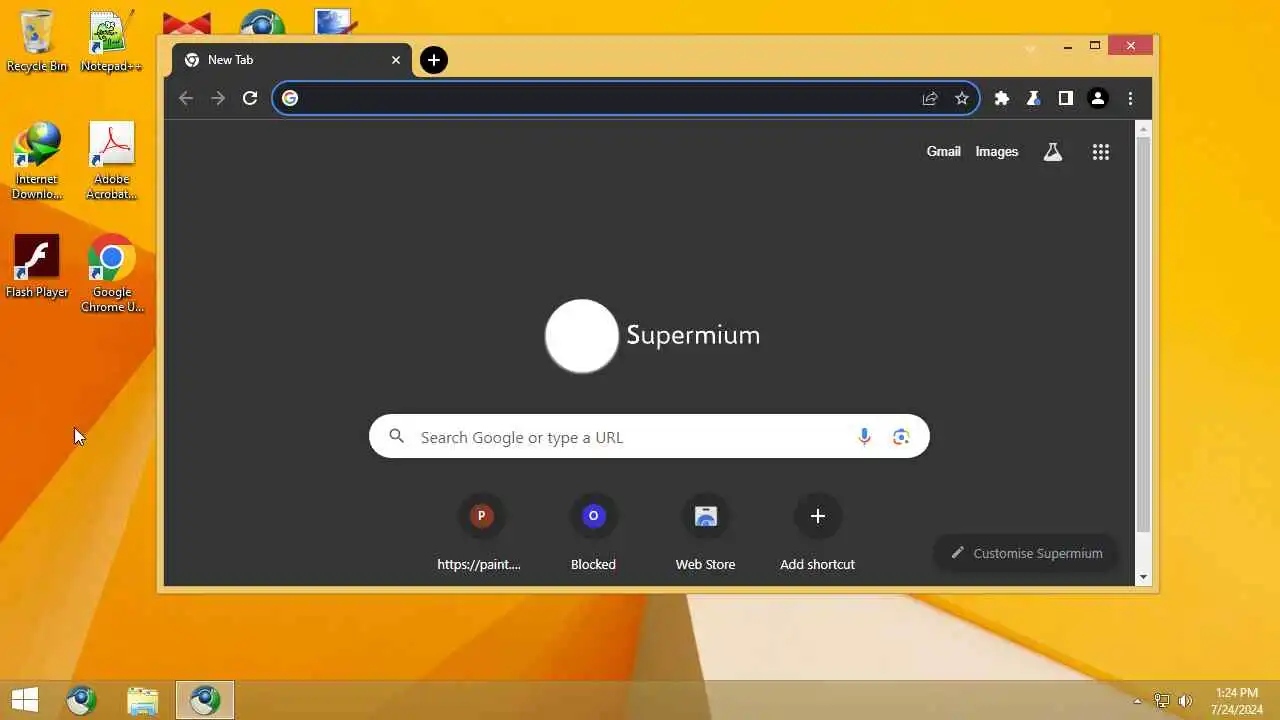Open the Windows Start button
1280x720 pixels.
[x=24, y=700]
